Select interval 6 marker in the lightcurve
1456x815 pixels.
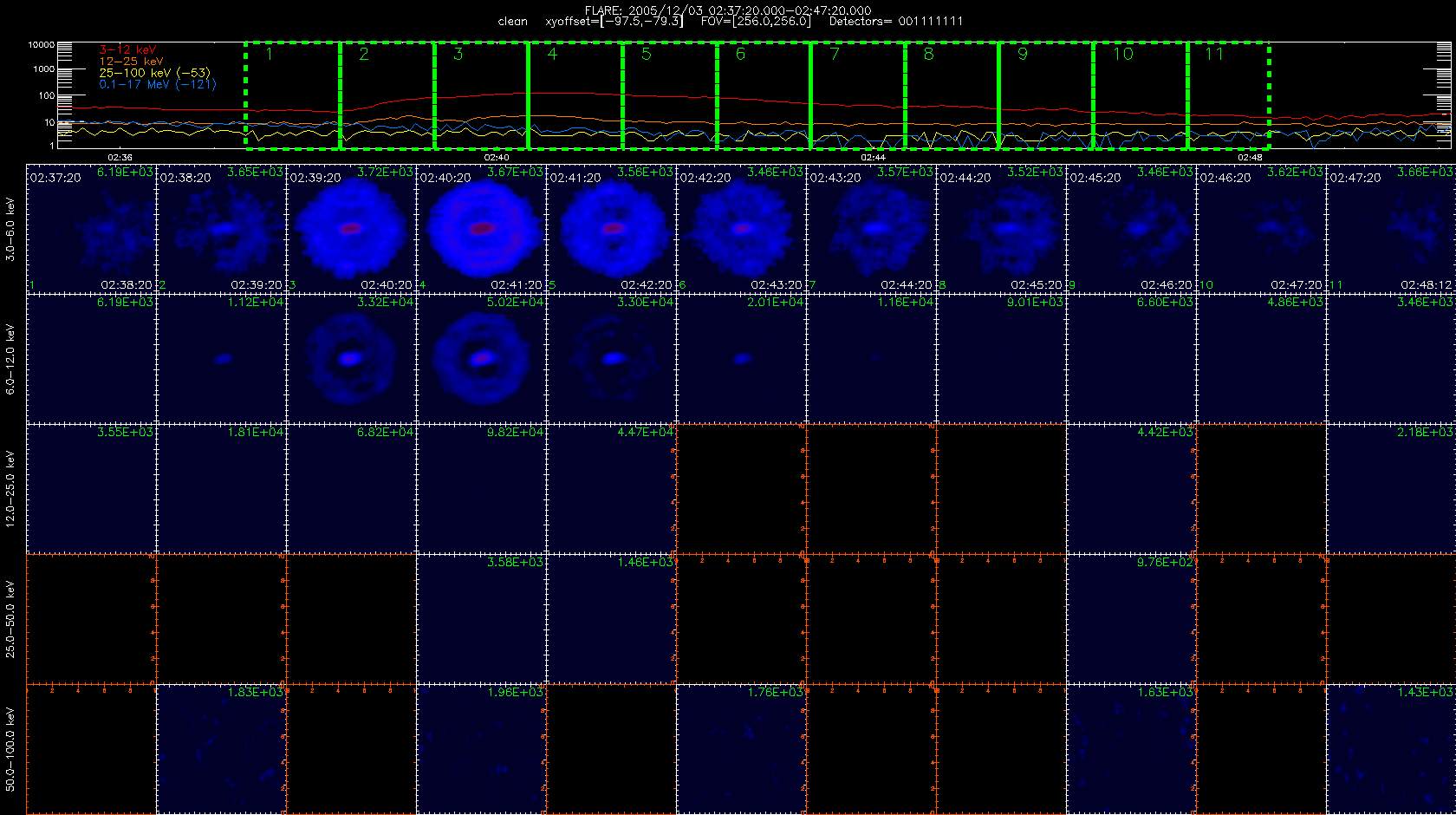pyautogui.click(x=740, y=54)
